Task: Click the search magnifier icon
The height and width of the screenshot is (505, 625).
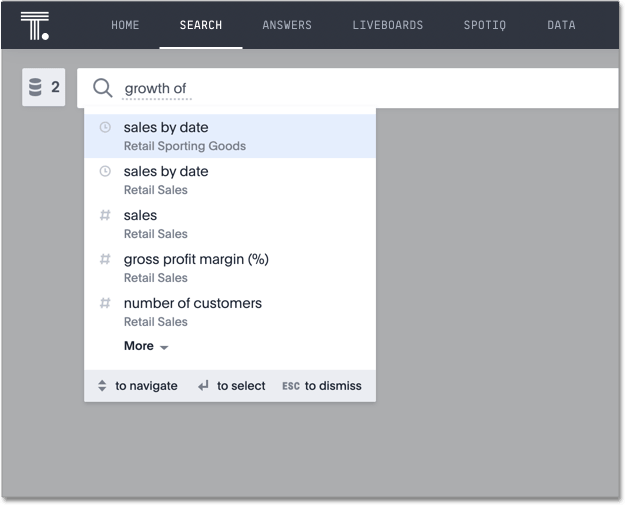Action: click(x=102, y=88)
